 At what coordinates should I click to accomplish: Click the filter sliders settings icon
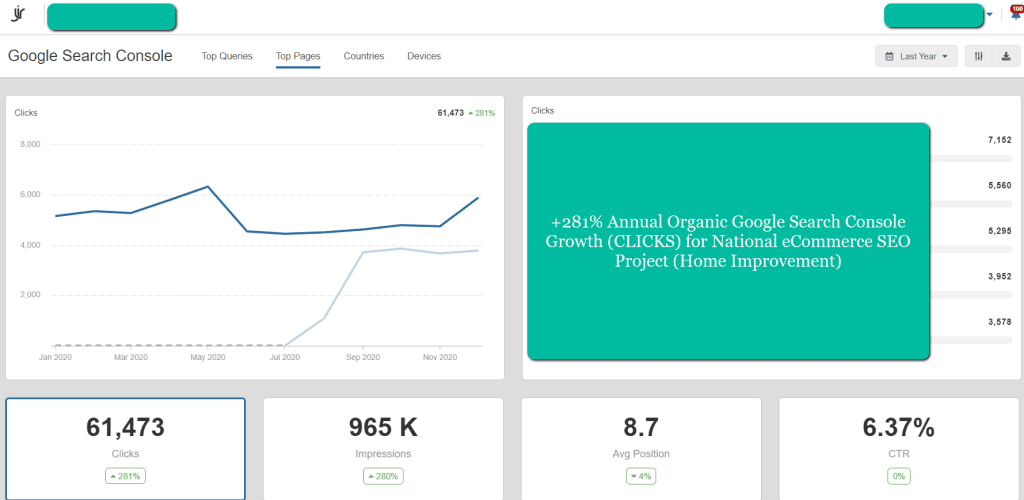978,56
